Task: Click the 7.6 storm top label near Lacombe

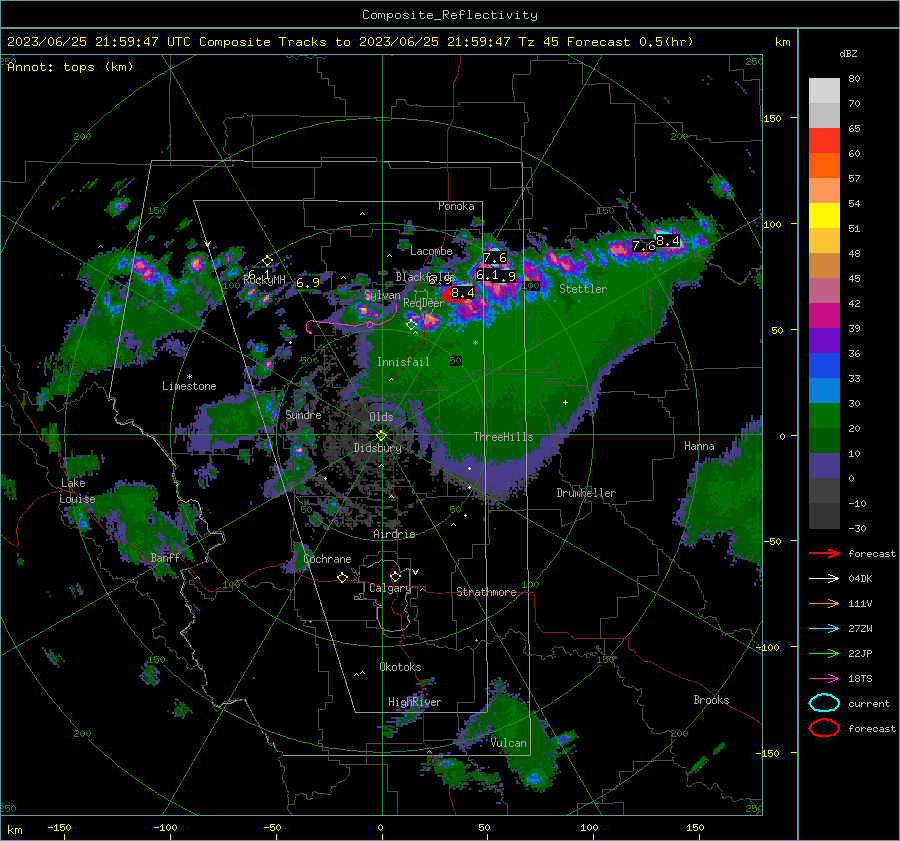Action: 495,258
